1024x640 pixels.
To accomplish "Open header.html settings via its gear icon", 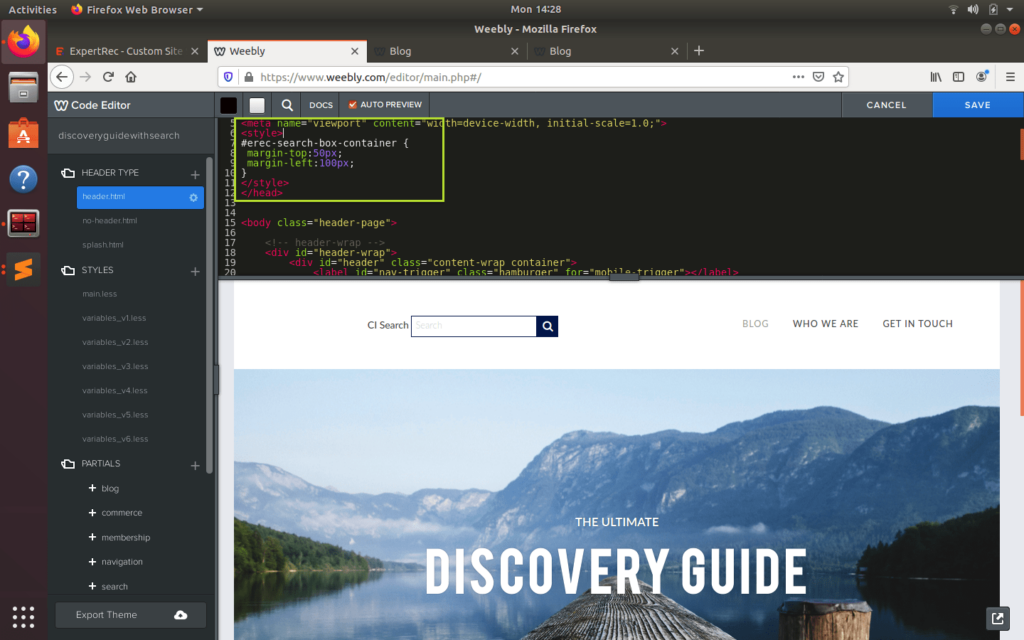I will pos(196,198).
